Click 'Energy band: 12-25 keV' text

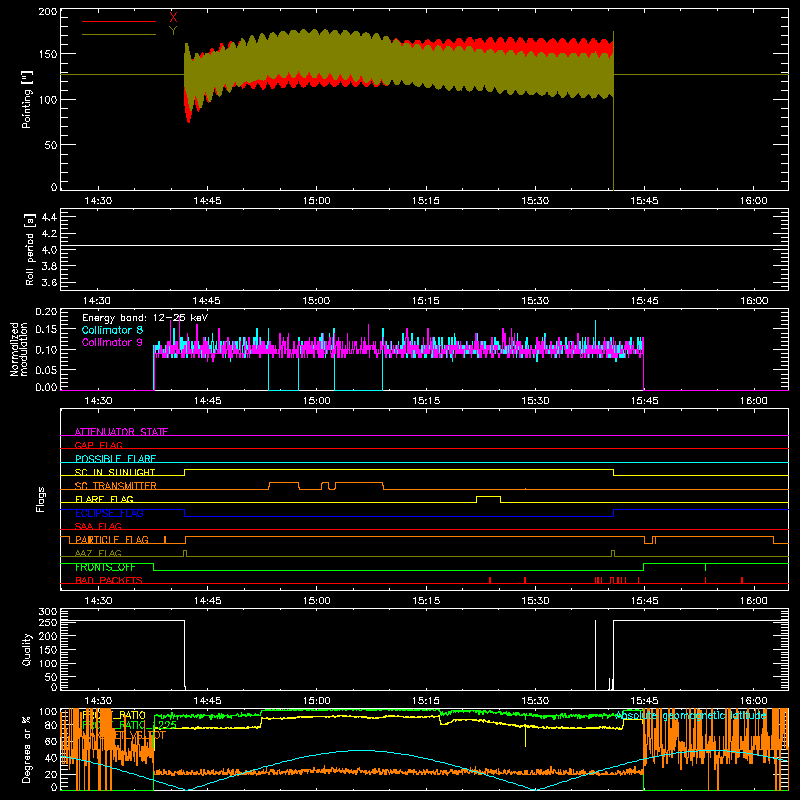tap(145, 318)
